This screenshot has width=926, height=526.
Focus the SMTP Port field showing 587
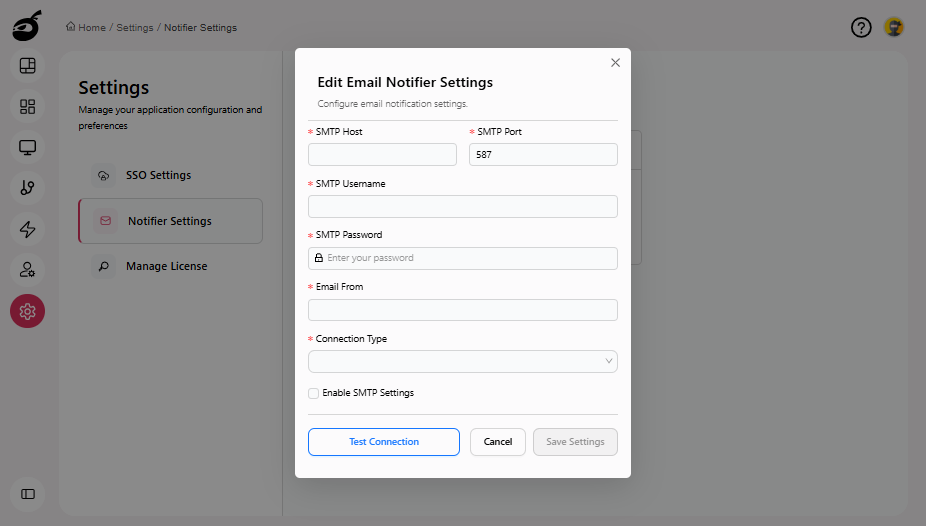543,155
